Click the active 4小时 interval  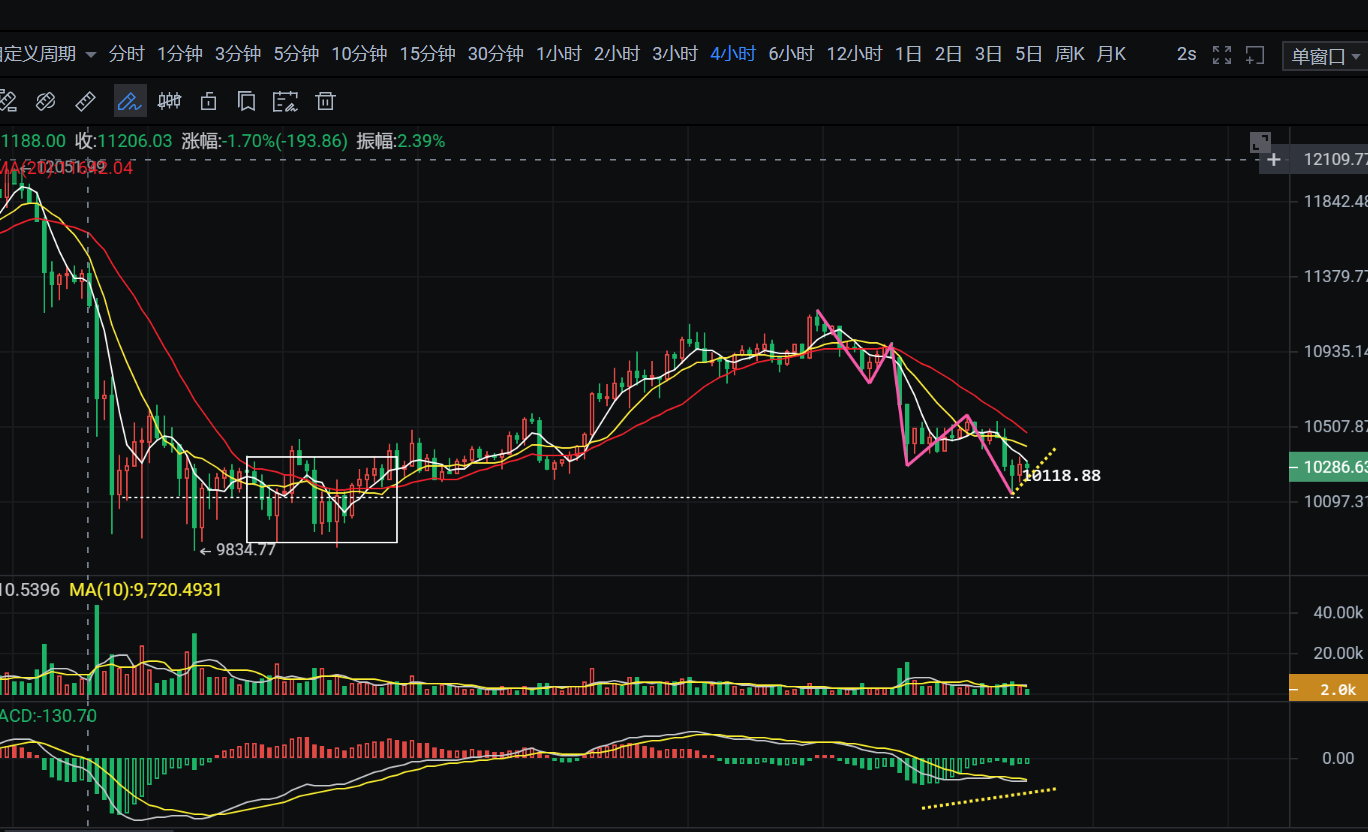pyautogui.click(x=733, y=54)
